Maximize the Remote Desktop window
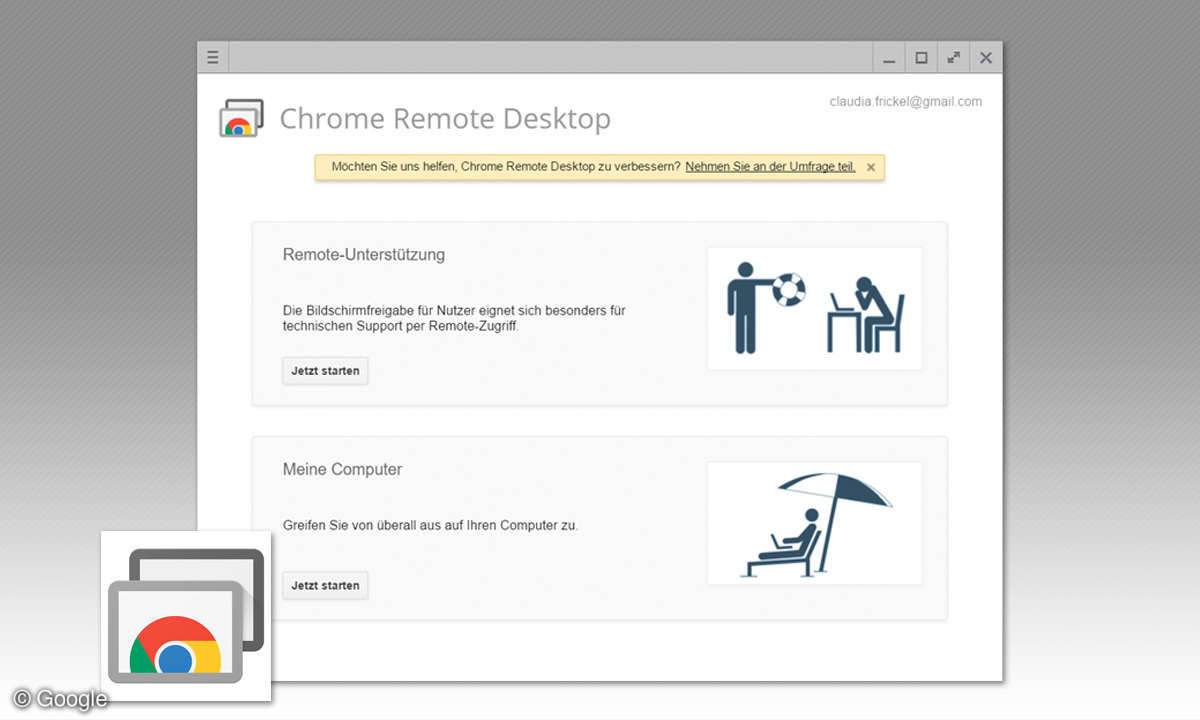Viewport: 1200px width, 720px height. (921, 58)
